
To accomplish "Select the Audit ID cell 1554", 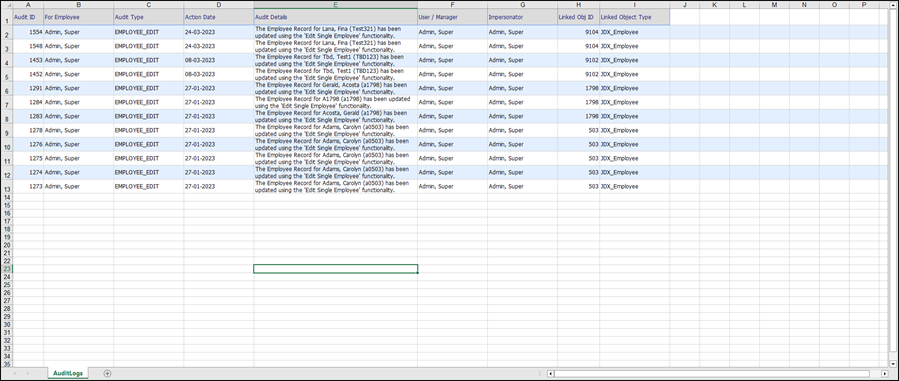I will [x=28, y=32].
